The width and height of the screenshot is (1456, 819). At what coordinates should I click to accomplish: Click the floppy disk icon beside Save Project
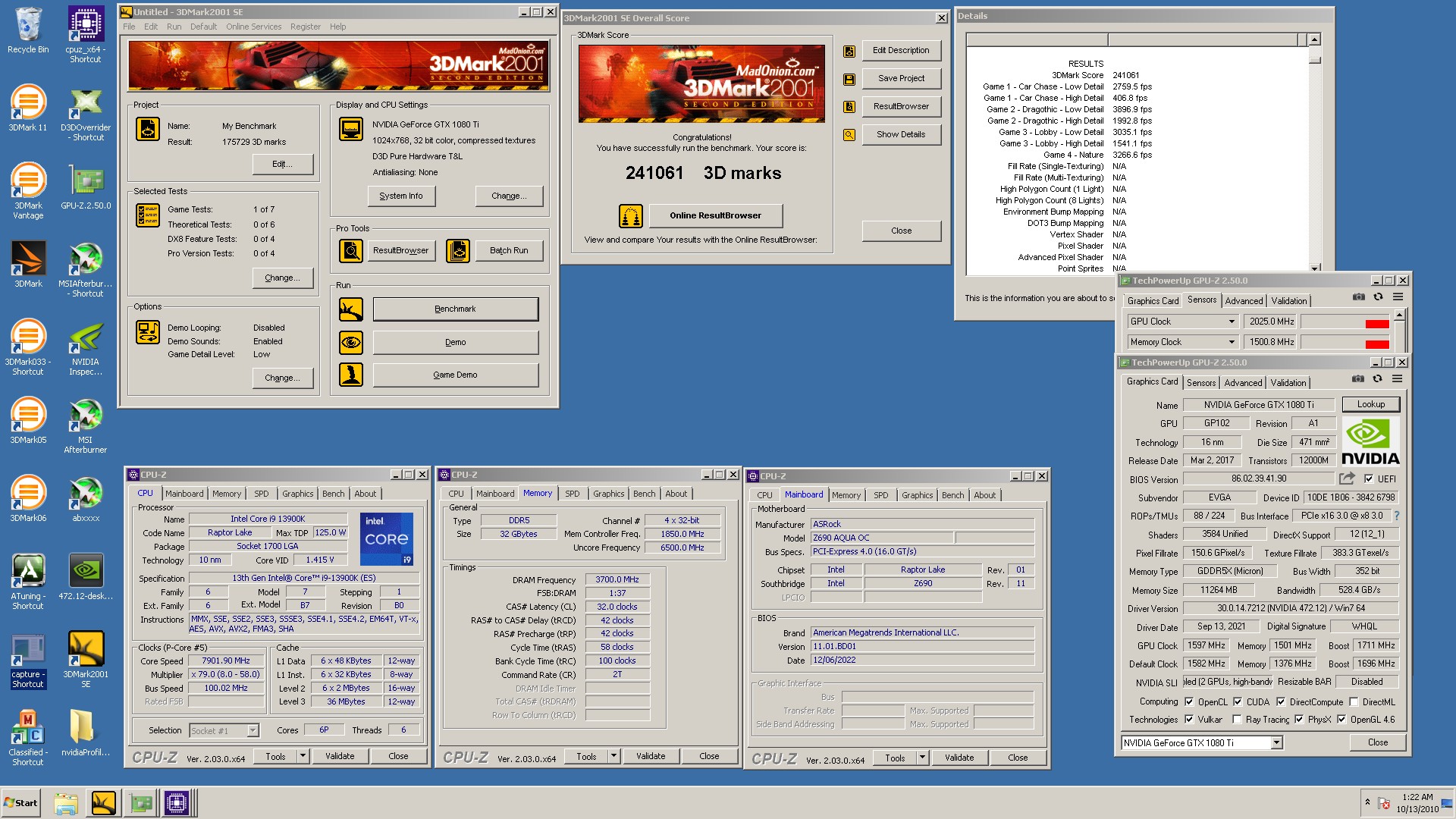pyautogui.click(x=849, y=79)
